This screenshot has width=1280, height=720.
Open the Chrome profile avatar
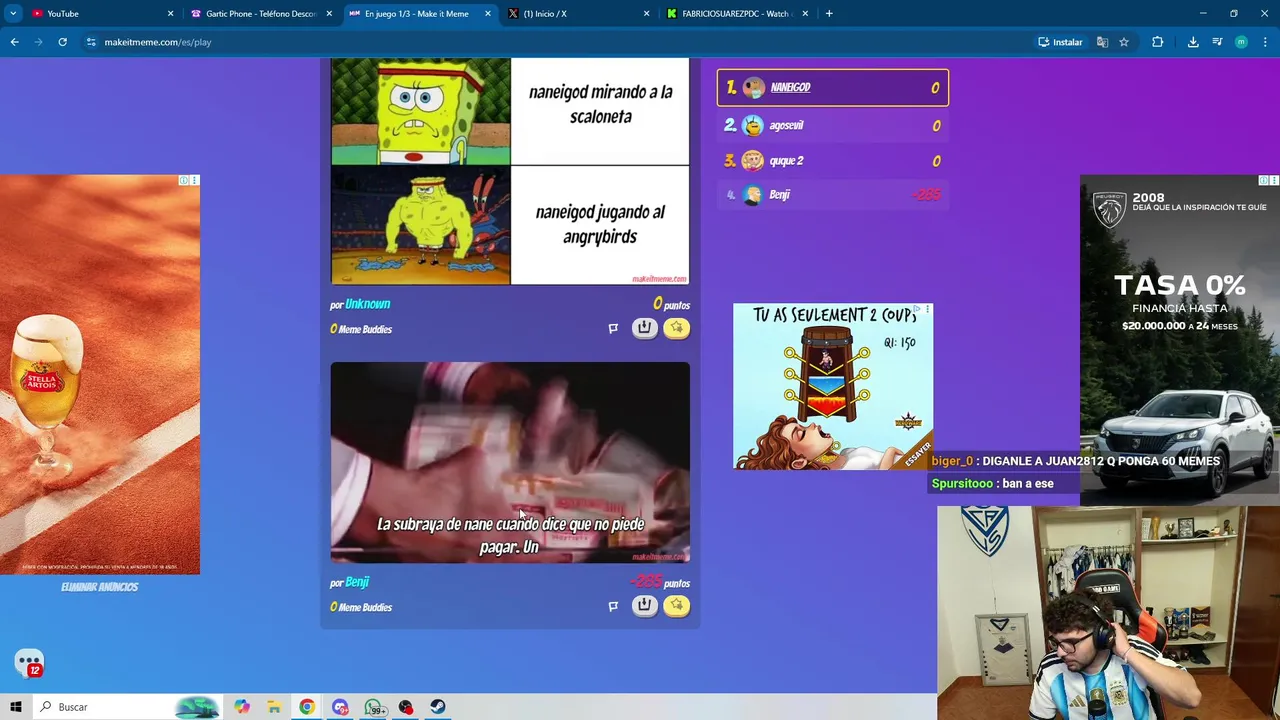tap(1241, 42)
